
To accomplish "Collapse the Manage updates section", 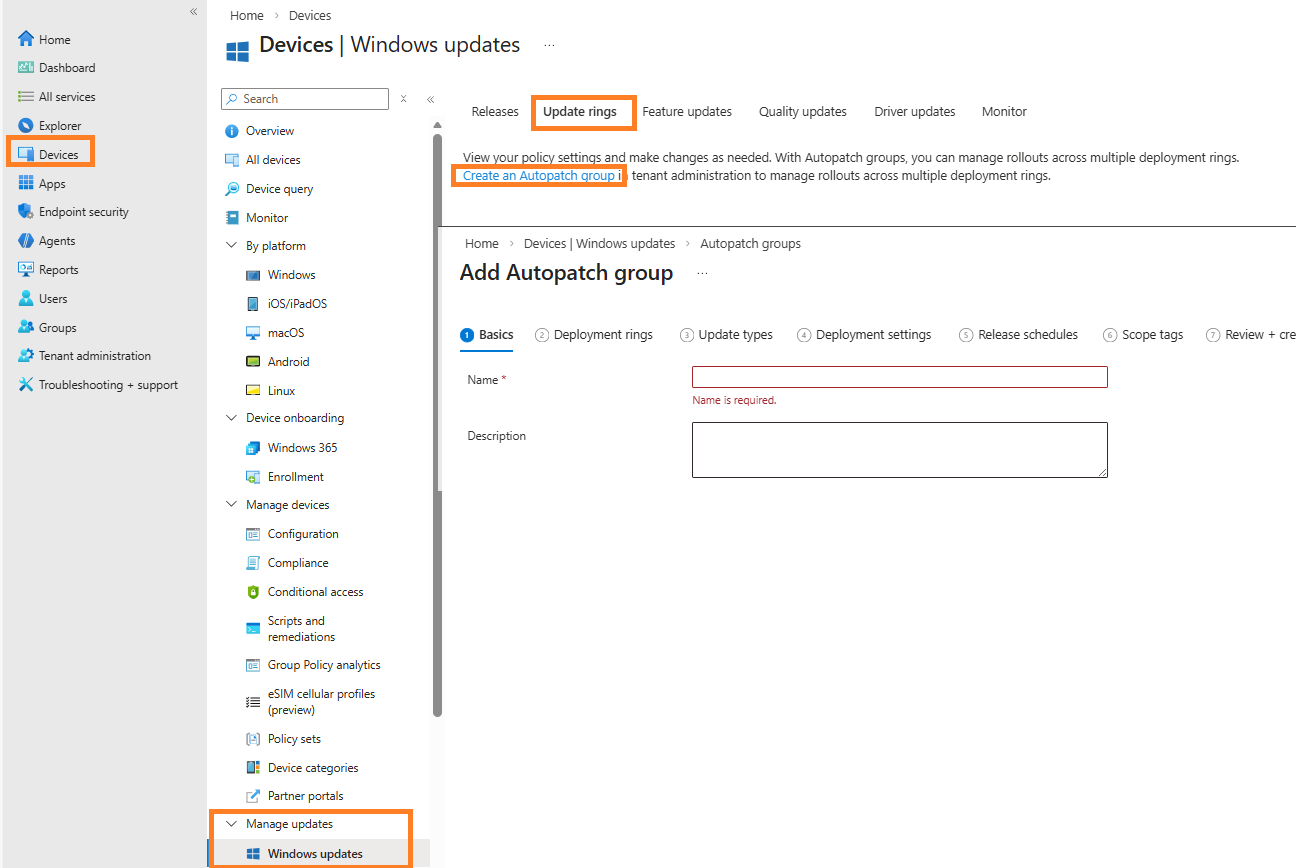I will [x=232, y=824].
